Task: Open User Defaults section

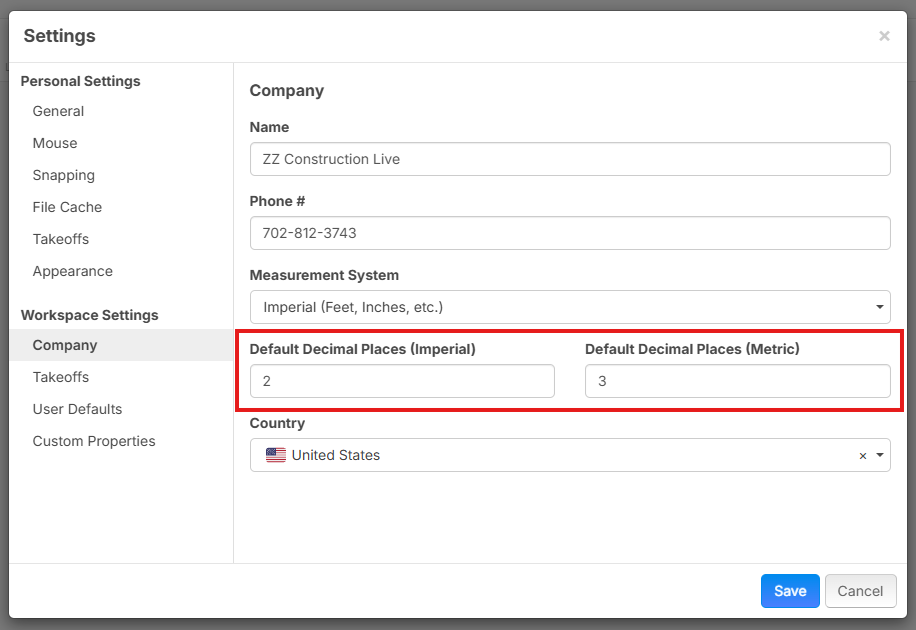Action: (77, 409)
